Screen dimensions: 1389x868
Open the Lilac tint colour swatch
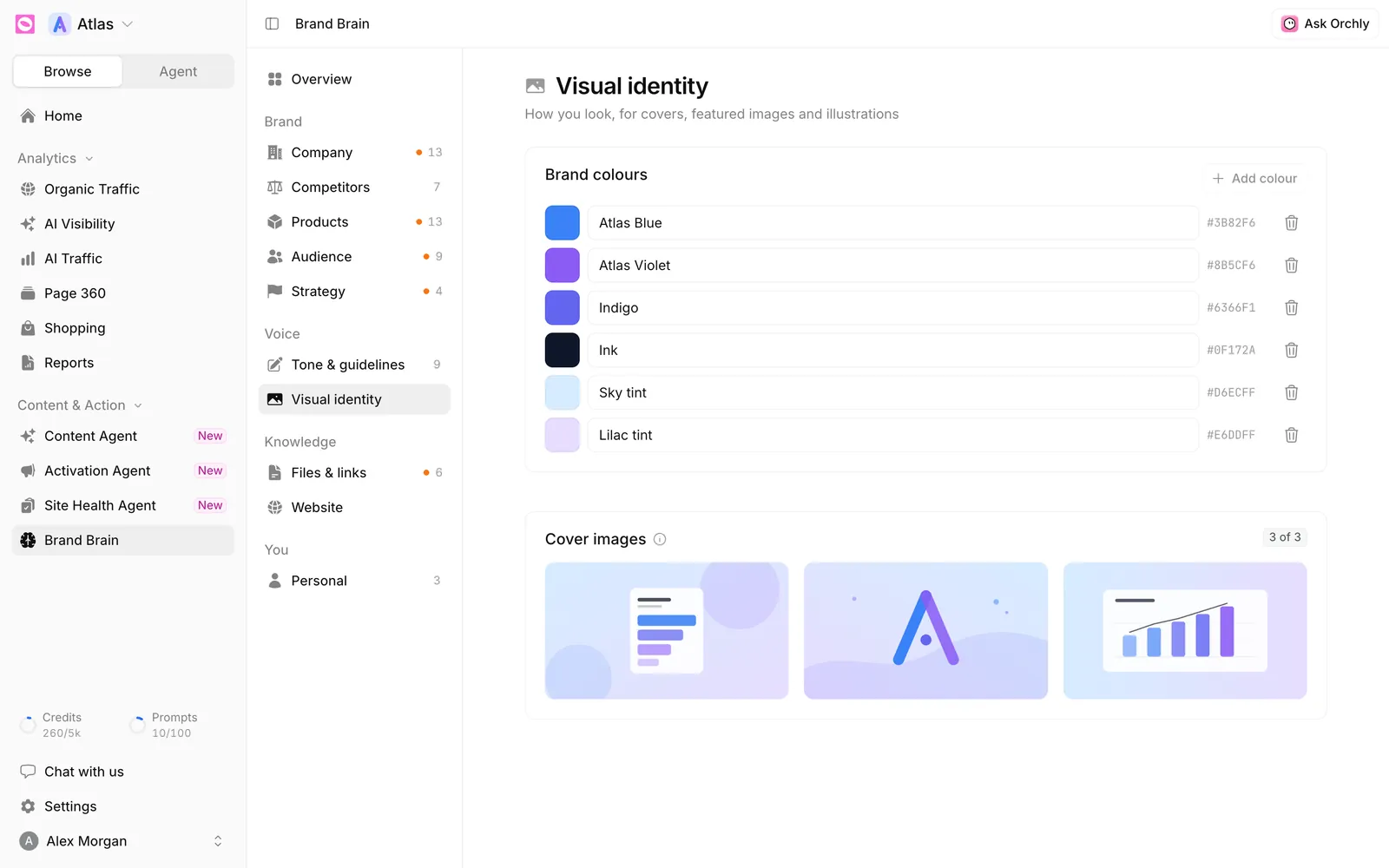tap(563, 436)
